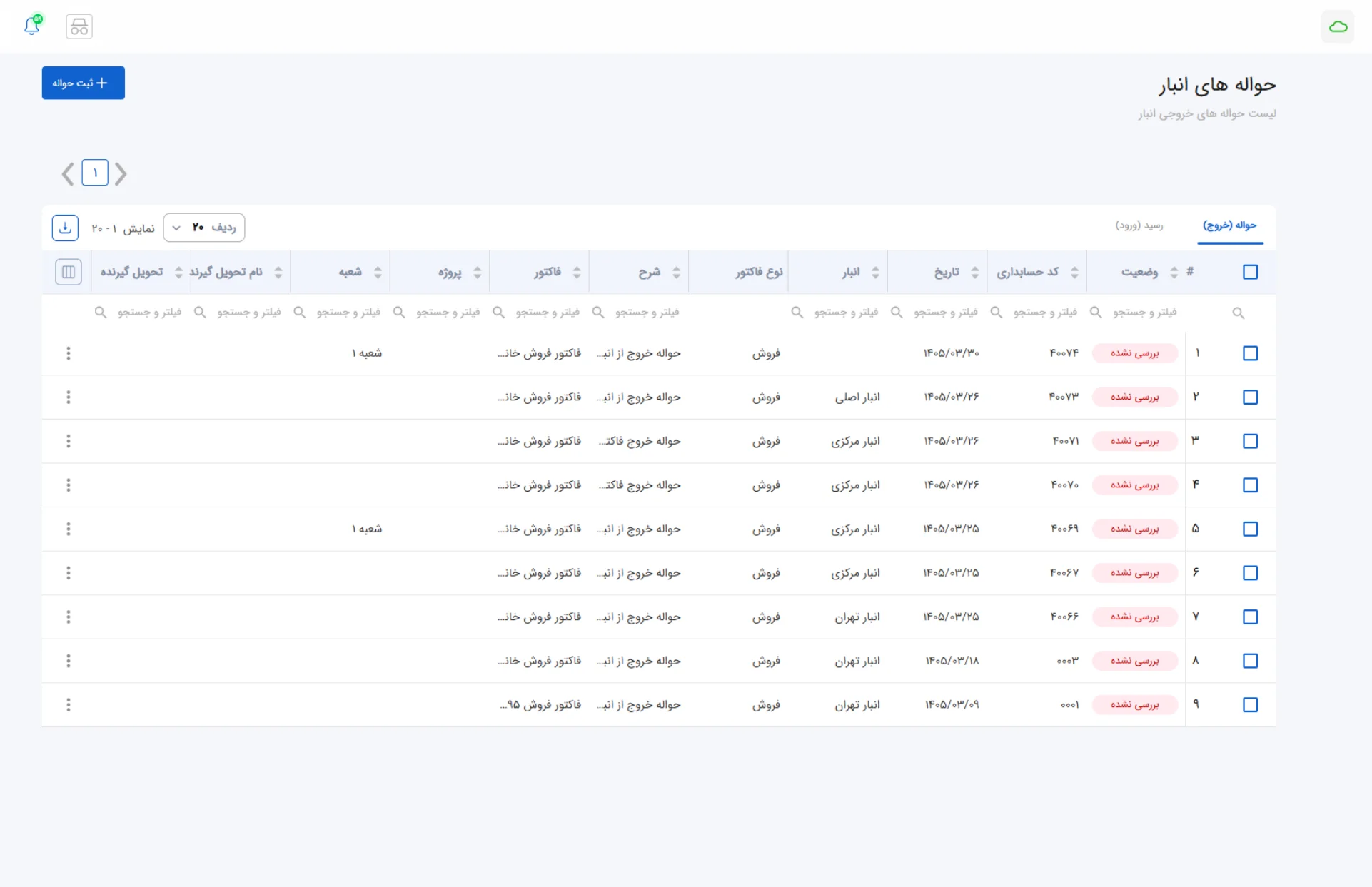Sort by انبار column arrows
Image resolution: width=1372 pixels, height=887 pixels.
tap(876, 272)
